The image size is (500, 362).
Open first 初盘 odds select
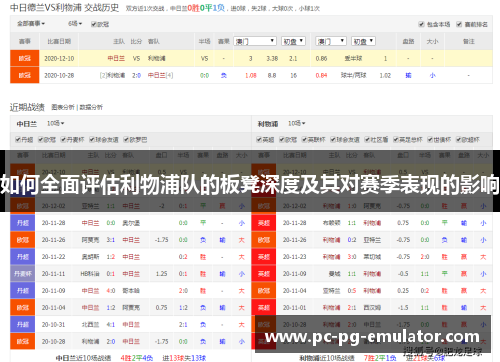[293, 41]
